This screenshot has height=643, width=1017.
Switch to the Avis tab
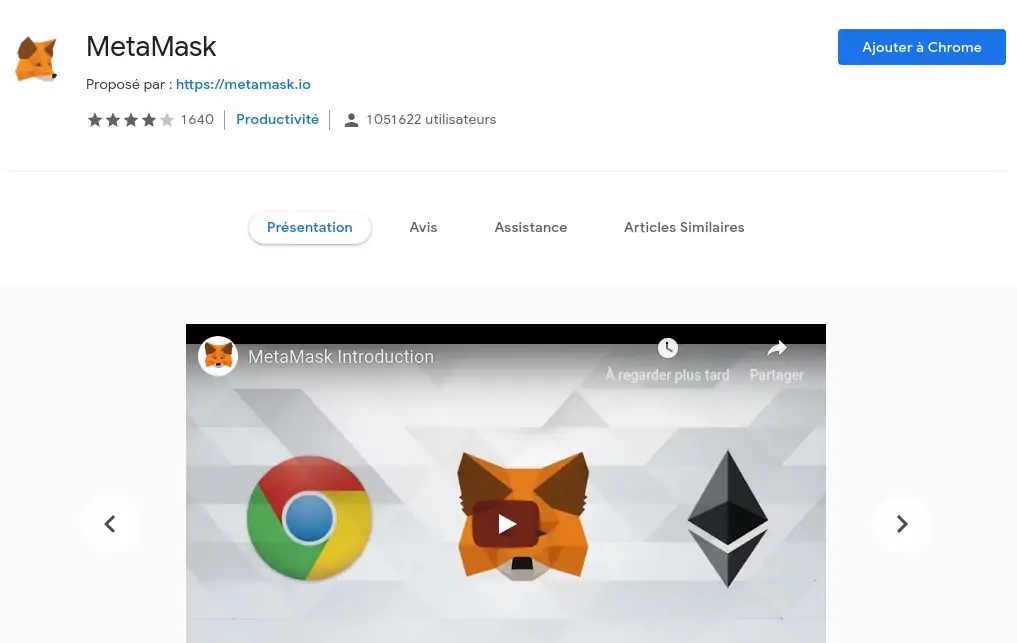pyautogui.click(x=423, y=228)
